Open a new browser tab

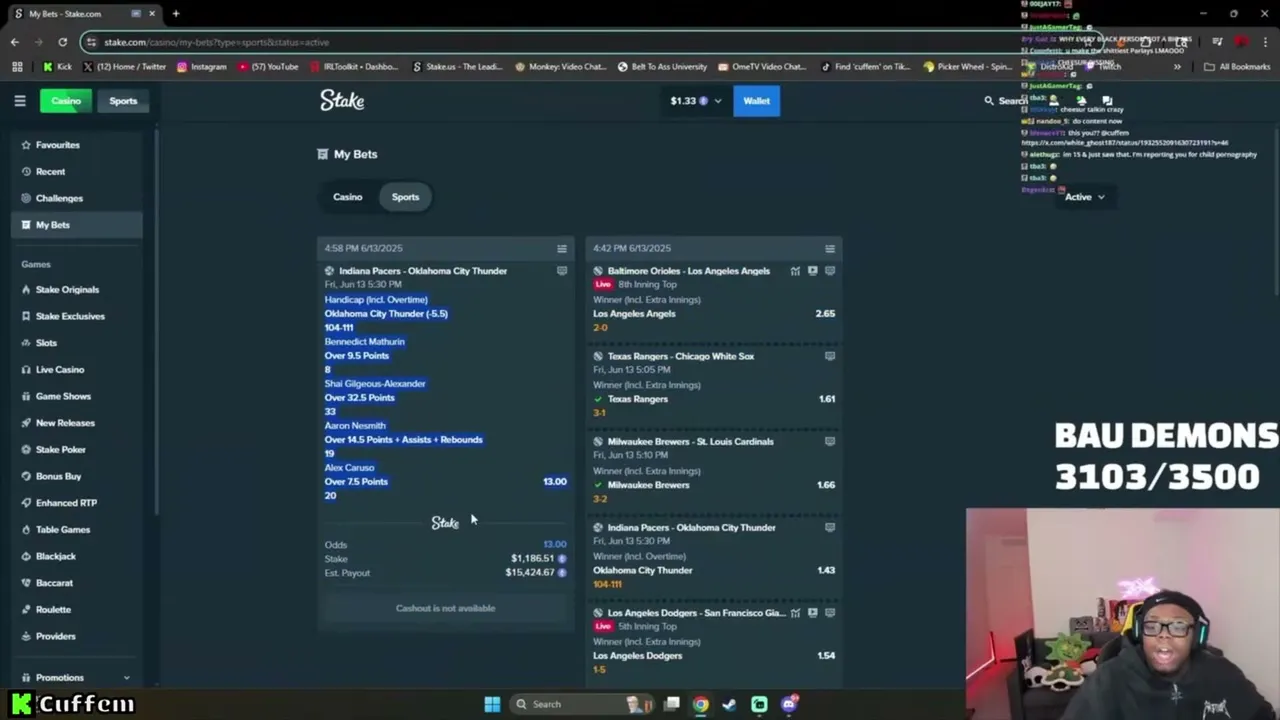pyautogui.click(x=176, y=14)
